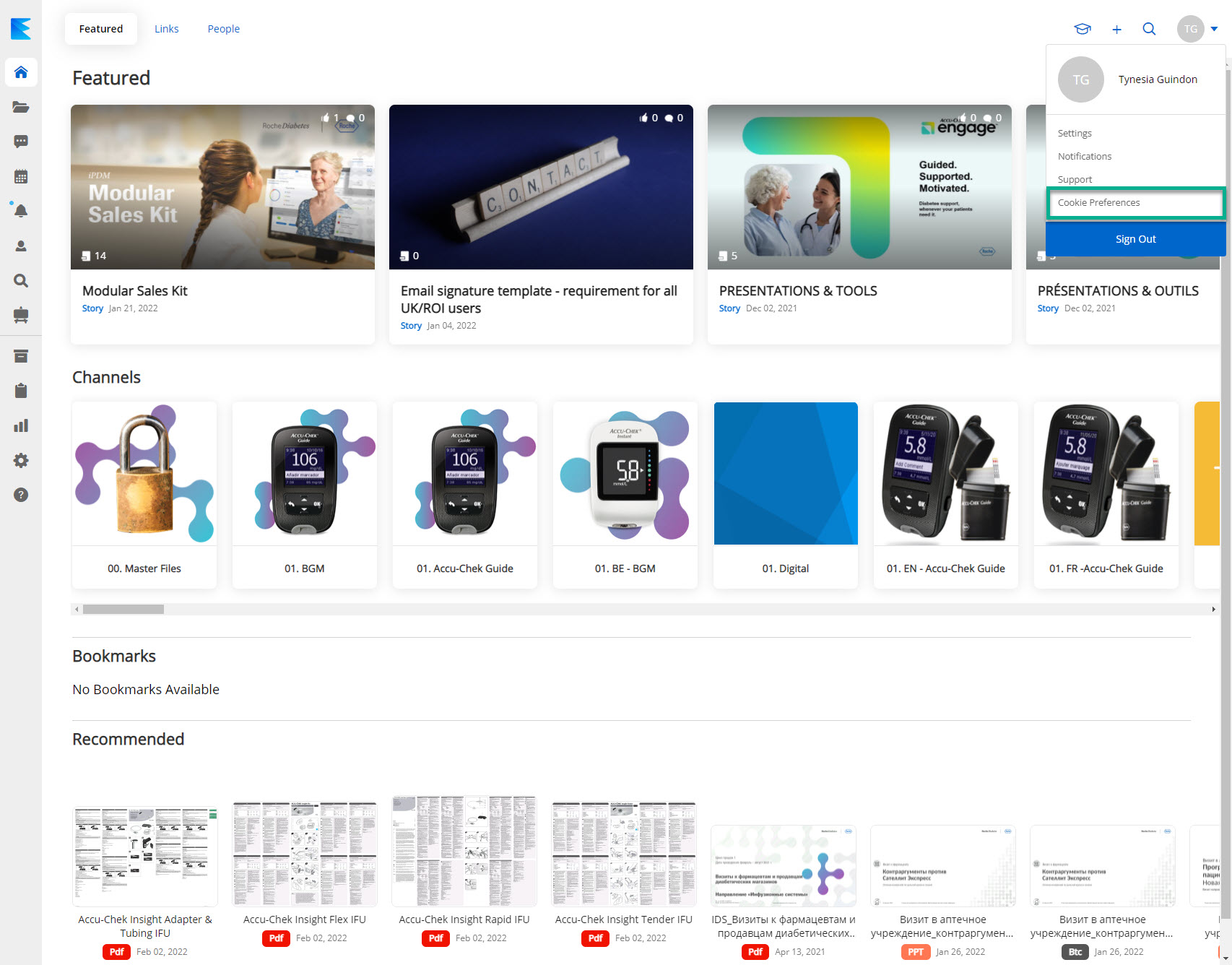Click the like icon on Modular Sales Kit
The height and width of the screenshot is (965, 1232).
coord(326,118)
